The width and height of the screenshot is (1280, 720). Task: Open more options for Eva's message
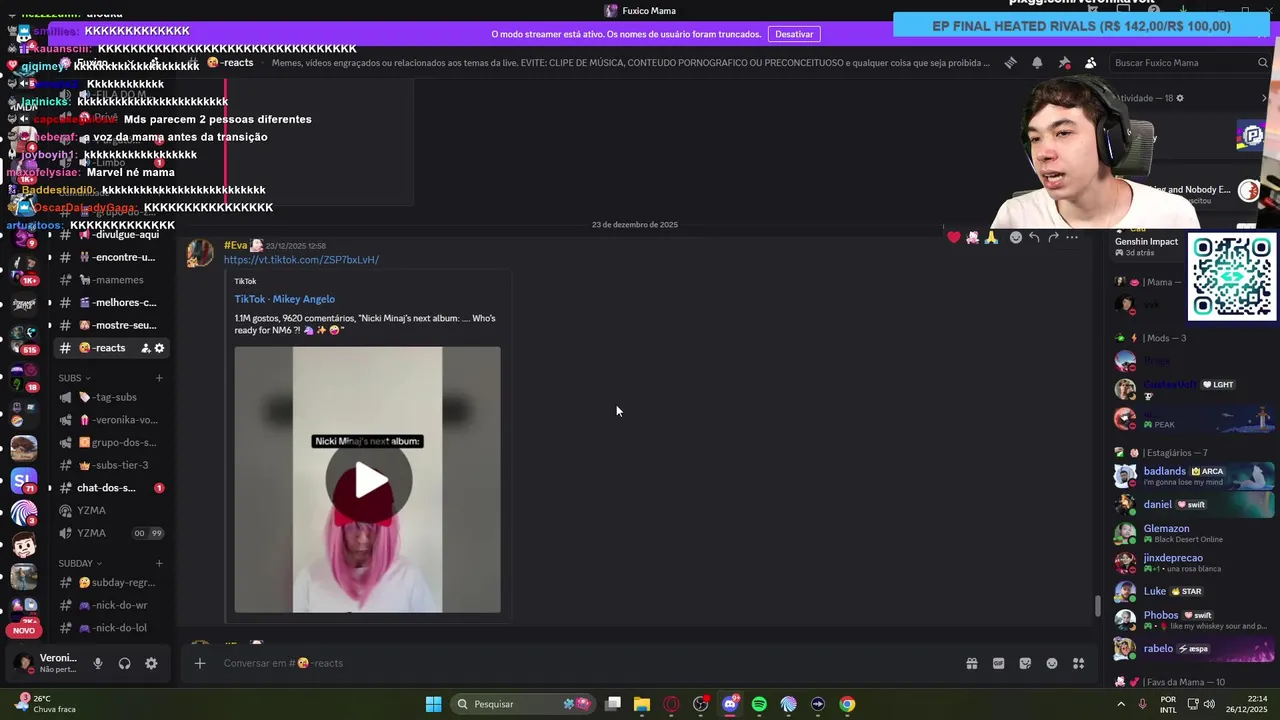1072,237
